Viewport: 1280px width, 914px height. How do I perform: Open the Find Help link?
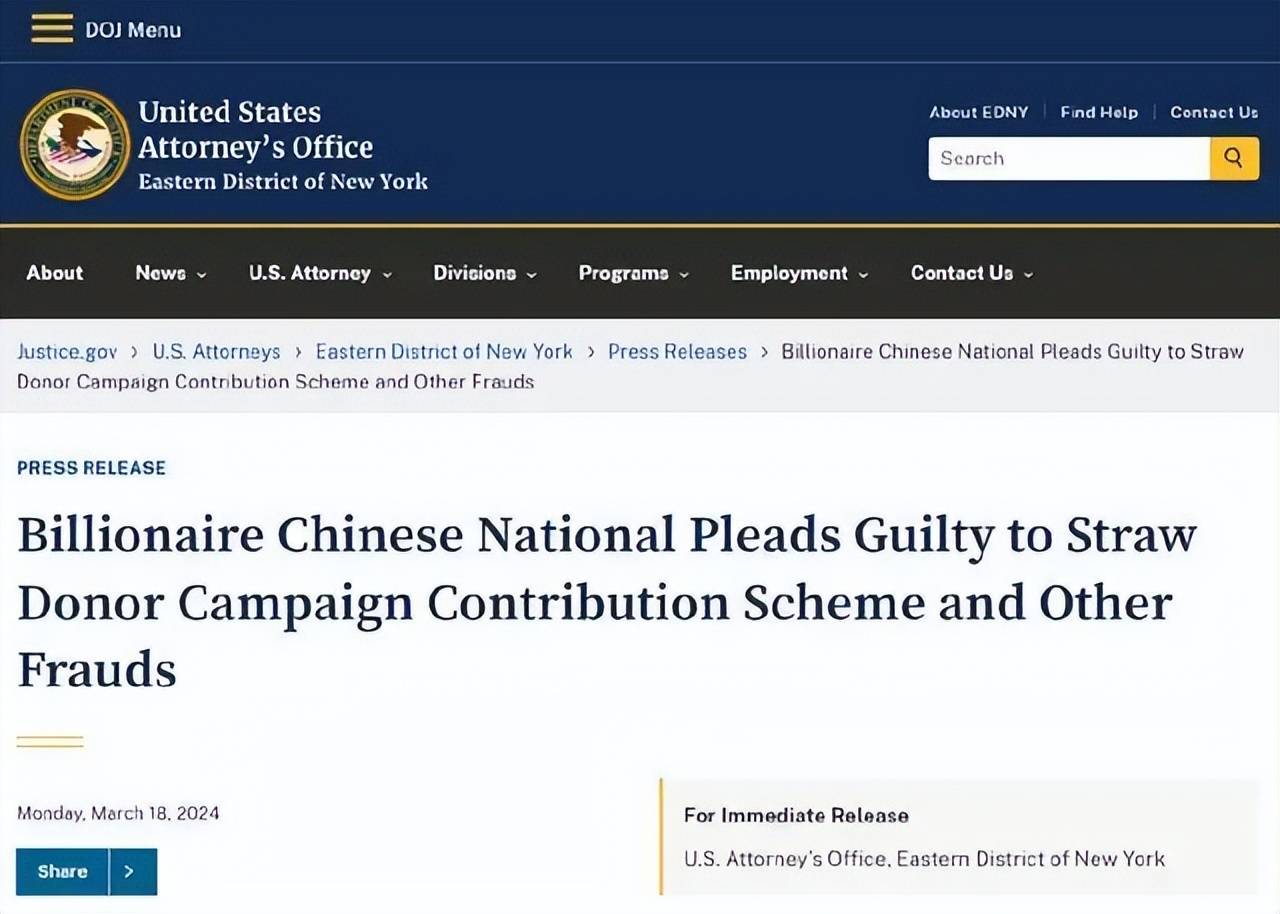[x=1099, y=112]
